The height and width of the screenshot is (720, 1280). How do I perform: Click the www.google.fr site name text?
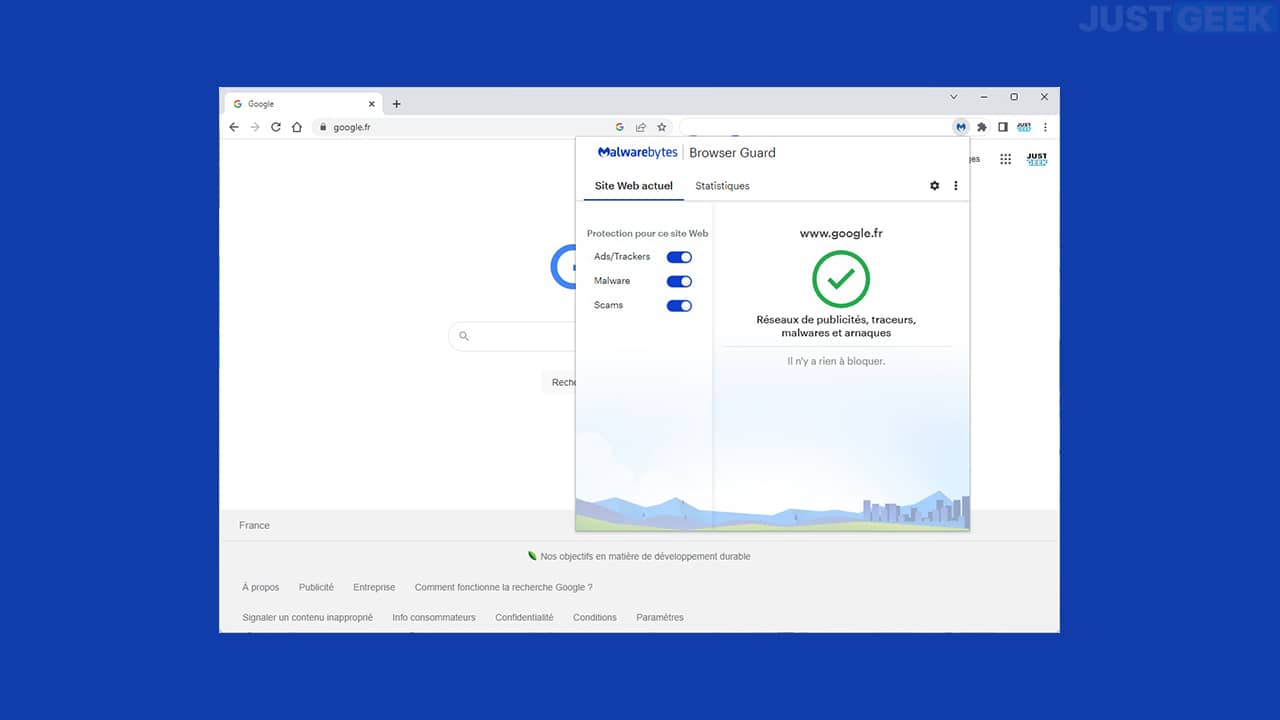pos(841,234)
